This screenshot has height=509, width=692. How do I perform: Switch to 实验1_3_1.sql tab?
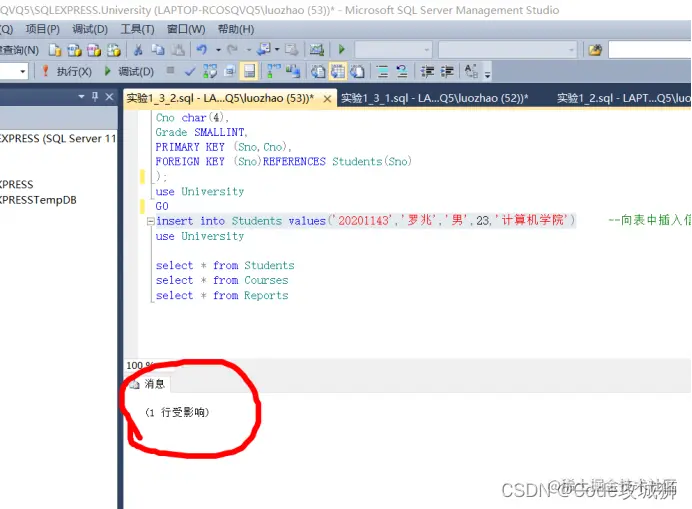click(x=434, y=98)
